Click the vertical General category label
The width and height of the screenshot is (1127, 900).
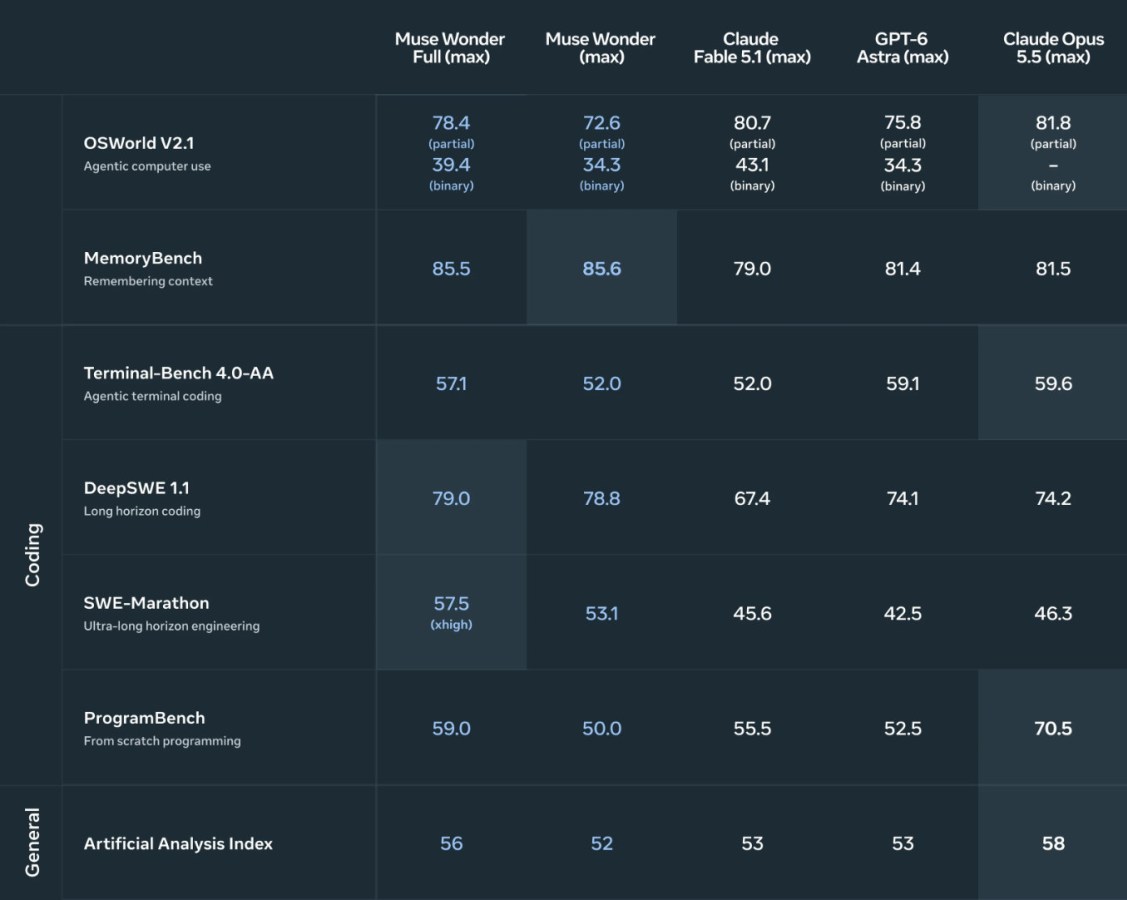tap(32, 842)
